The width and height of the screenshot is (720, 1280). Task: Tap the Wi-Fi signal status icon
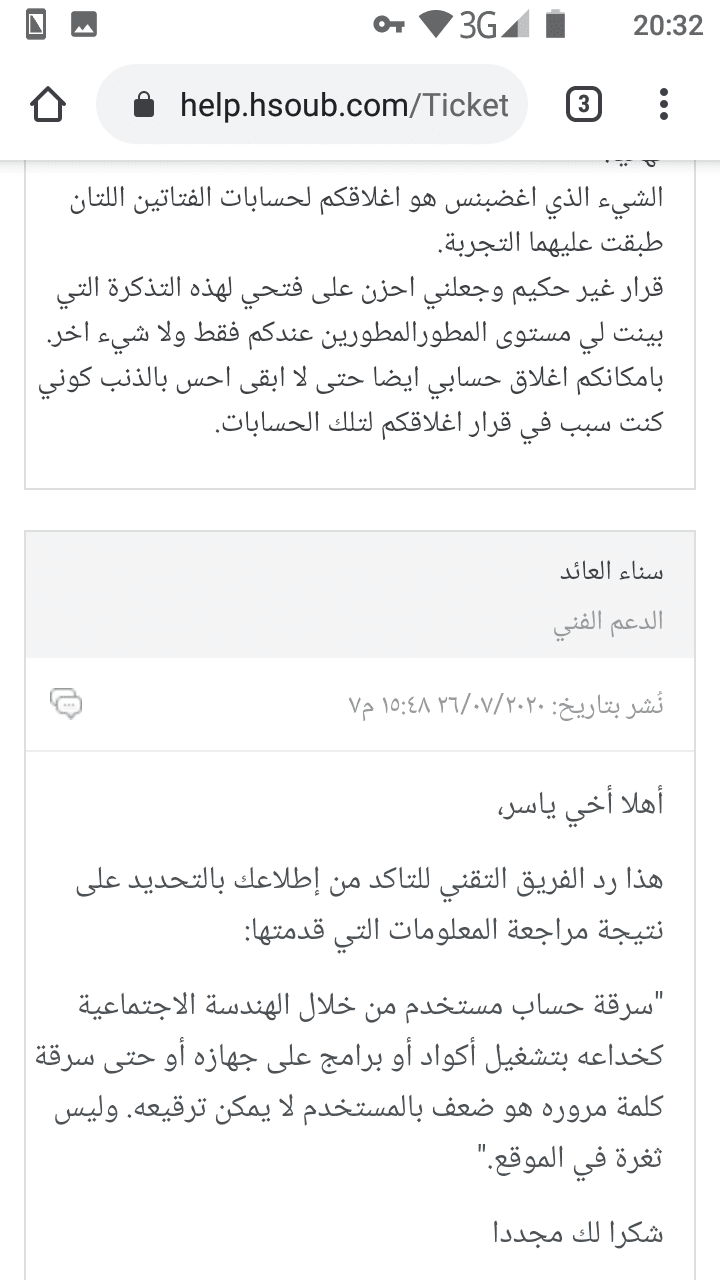(x=435, y=26)
